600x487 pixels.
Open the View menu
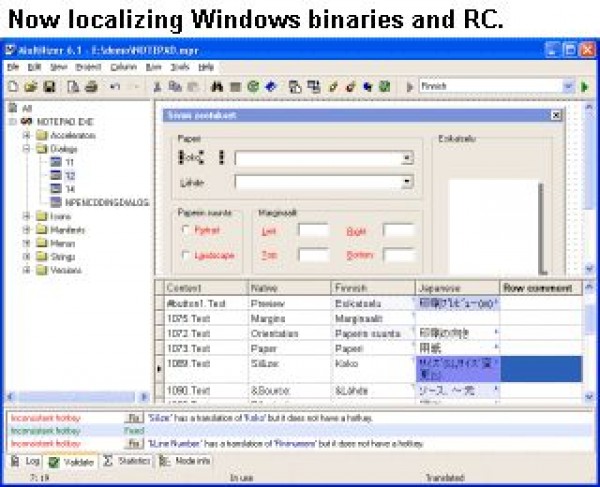tap(58, 67)
